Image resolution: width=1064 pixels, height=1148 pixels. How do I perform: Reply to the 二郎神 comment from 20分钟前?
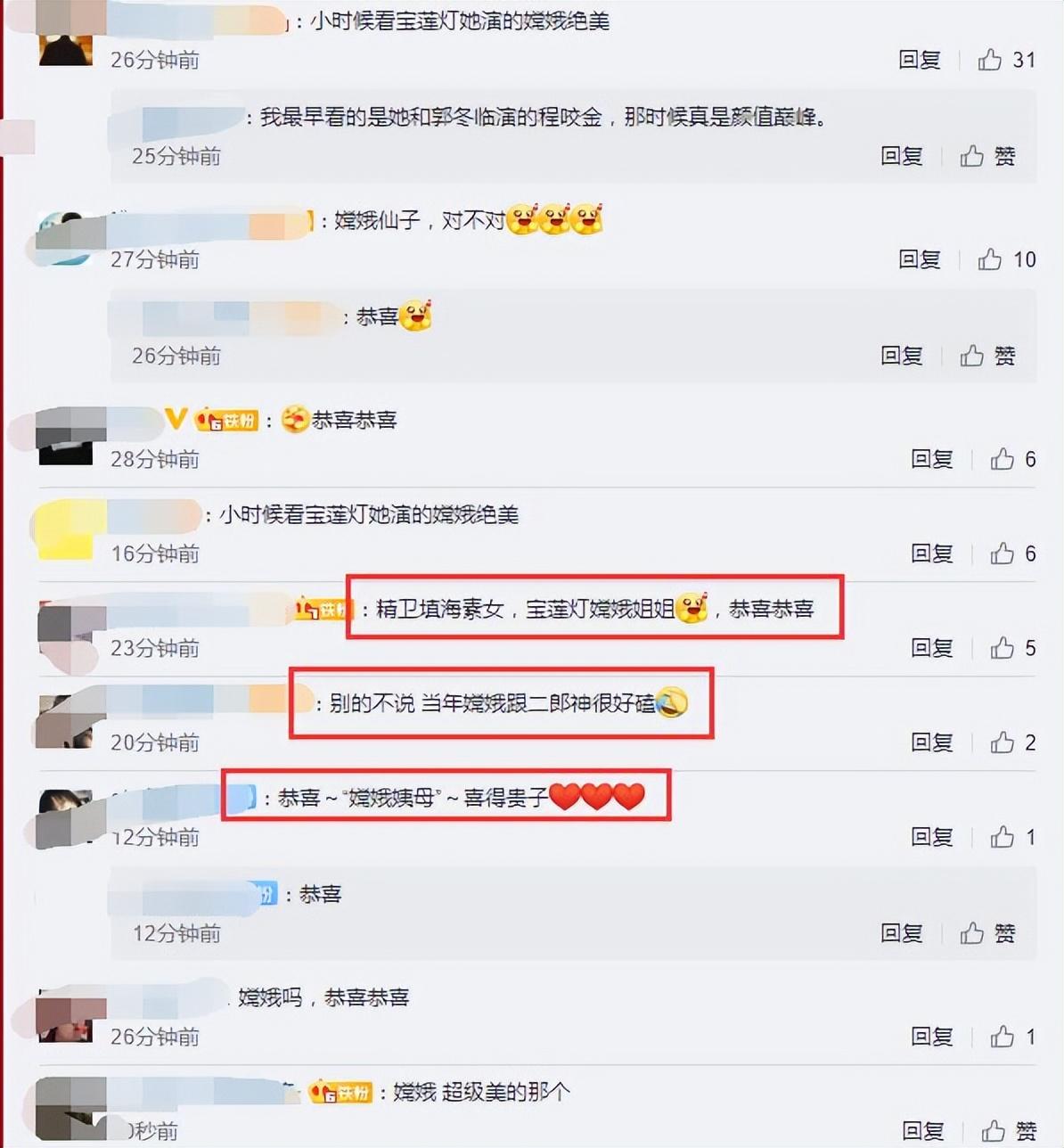click(x=931, y=742)
